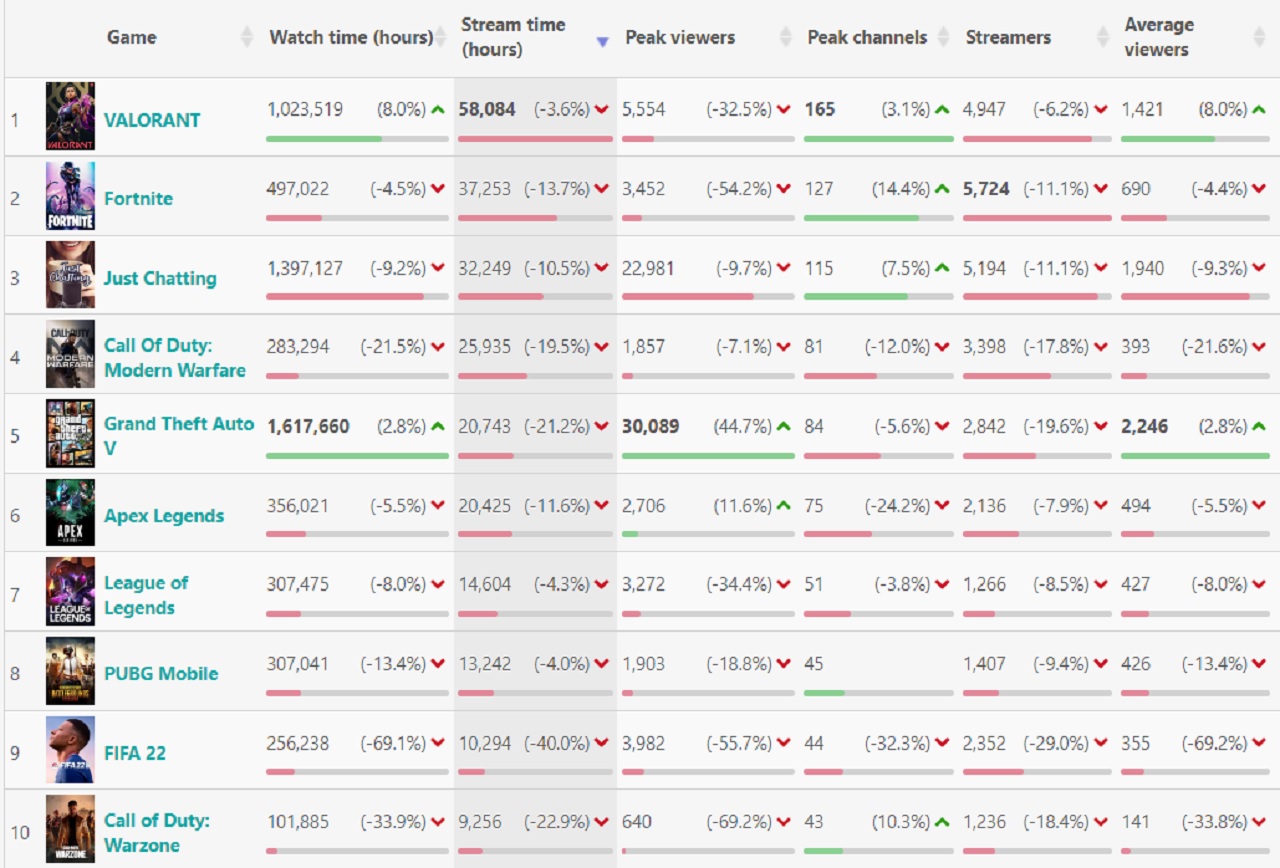The image size is (1280, 868).
Task: Click VALORANT watch time progress bar
Action: point(357,138)
